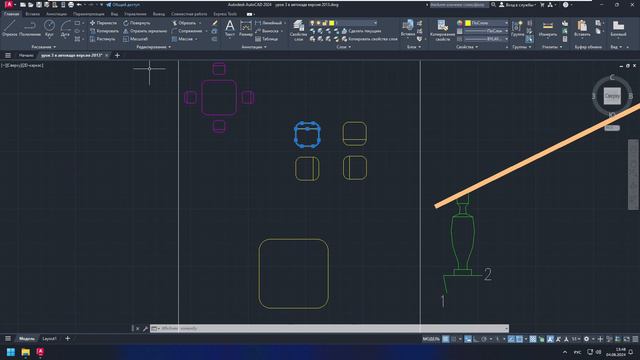The image size is (640, 360).
Task: Click the Выноска (Leader) tool
Action: tap(267, 31)
